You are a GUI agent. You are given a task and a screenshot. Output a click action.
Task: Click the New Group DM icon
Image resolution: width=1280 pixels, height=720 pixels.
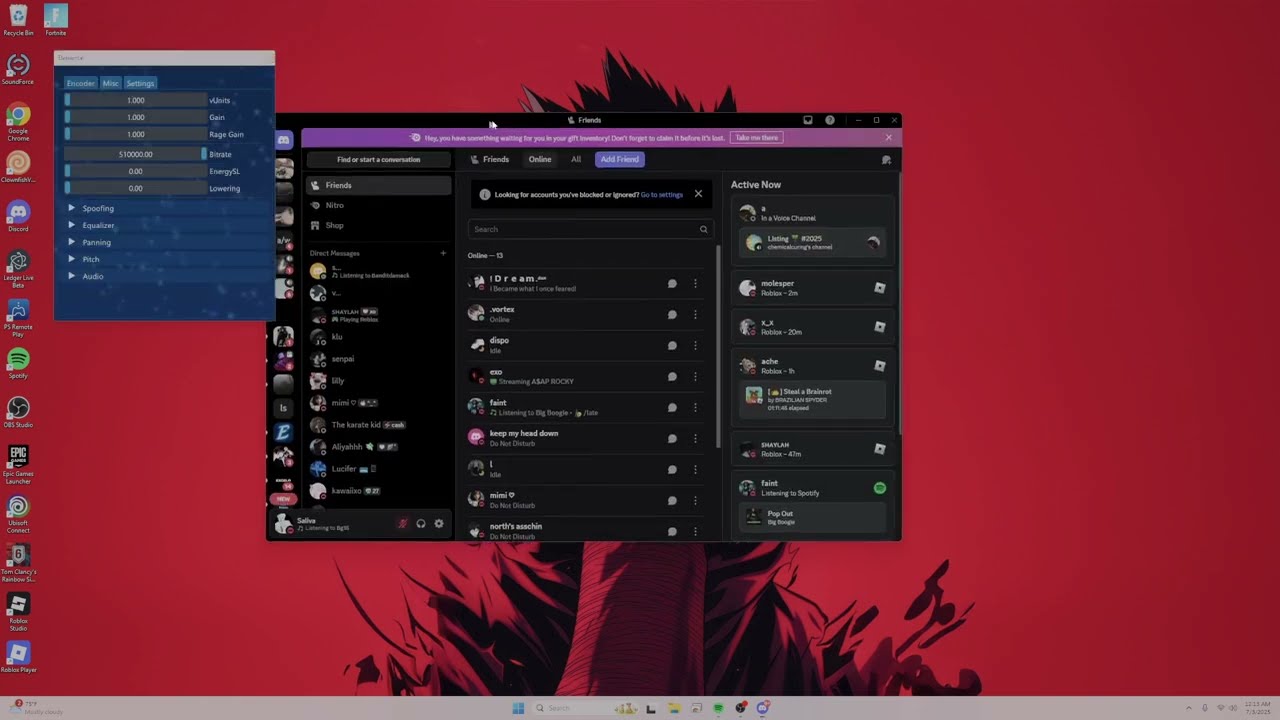click(886, 159)
